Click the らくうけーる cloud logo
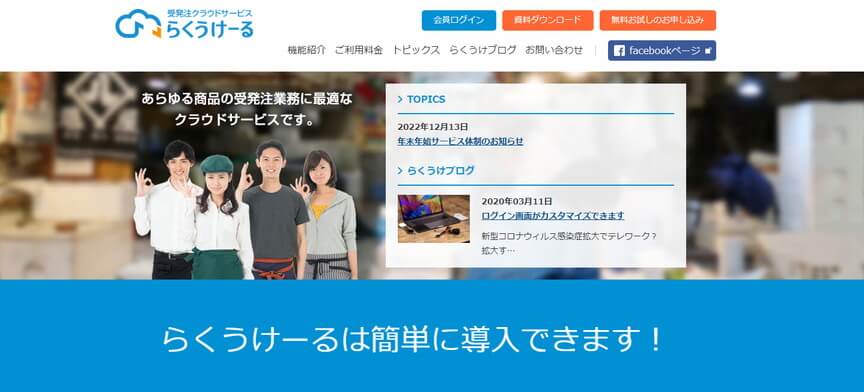 (x=185, y=24)
